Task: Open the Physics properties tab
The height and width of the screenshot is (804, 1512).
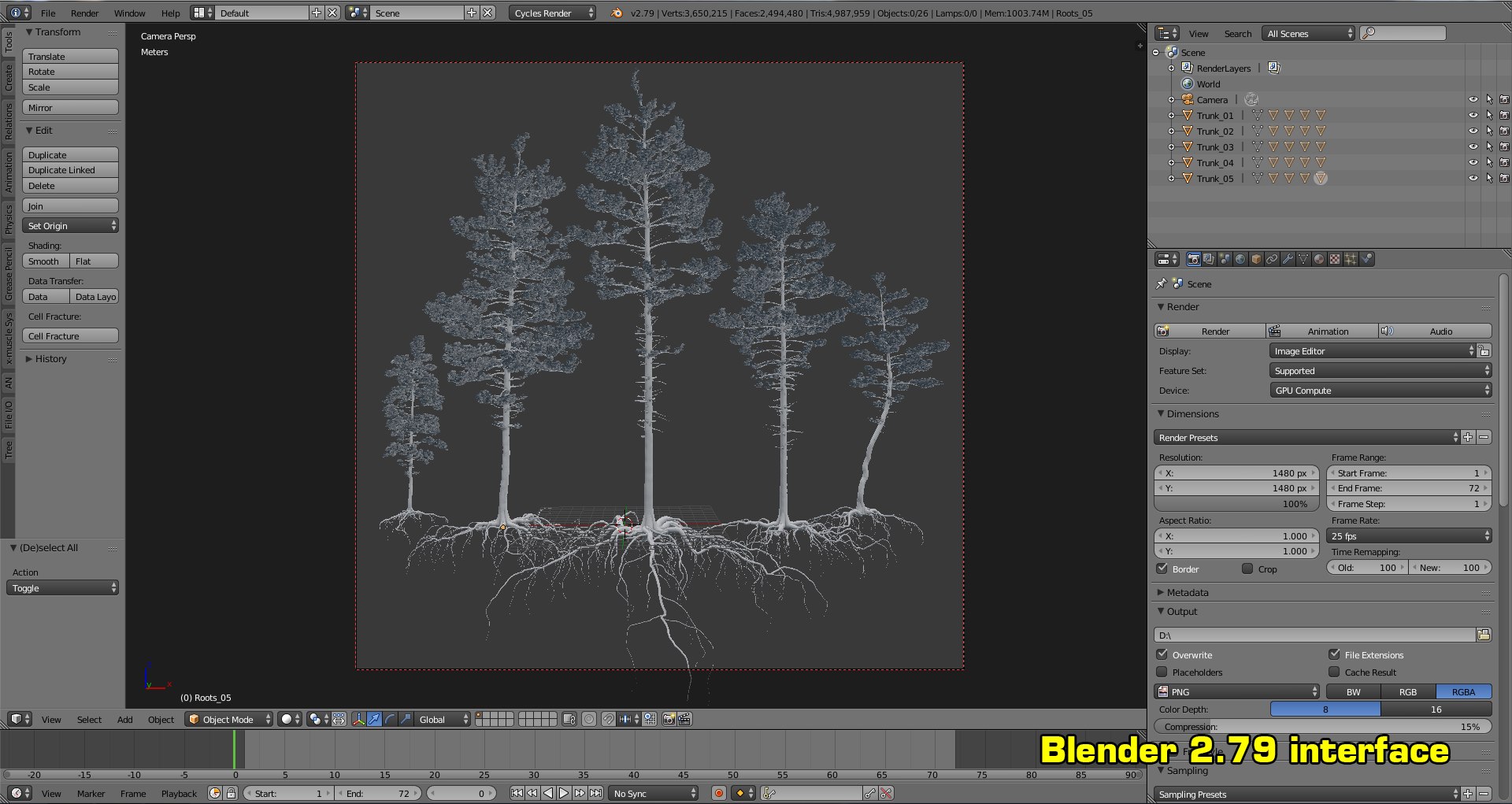Action: point(1366,259)
